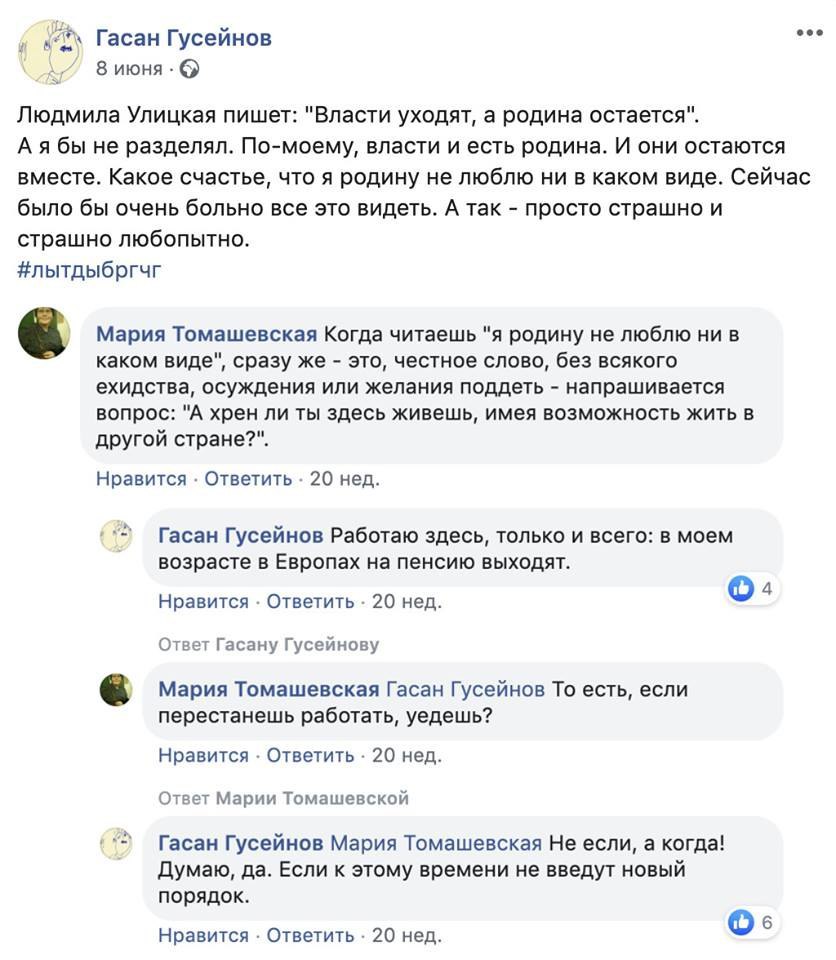The height and width of the screenshot is (960, 836).
Task: Click Мария Томашевская's avatar on first comment
Action: pos(45,333)
